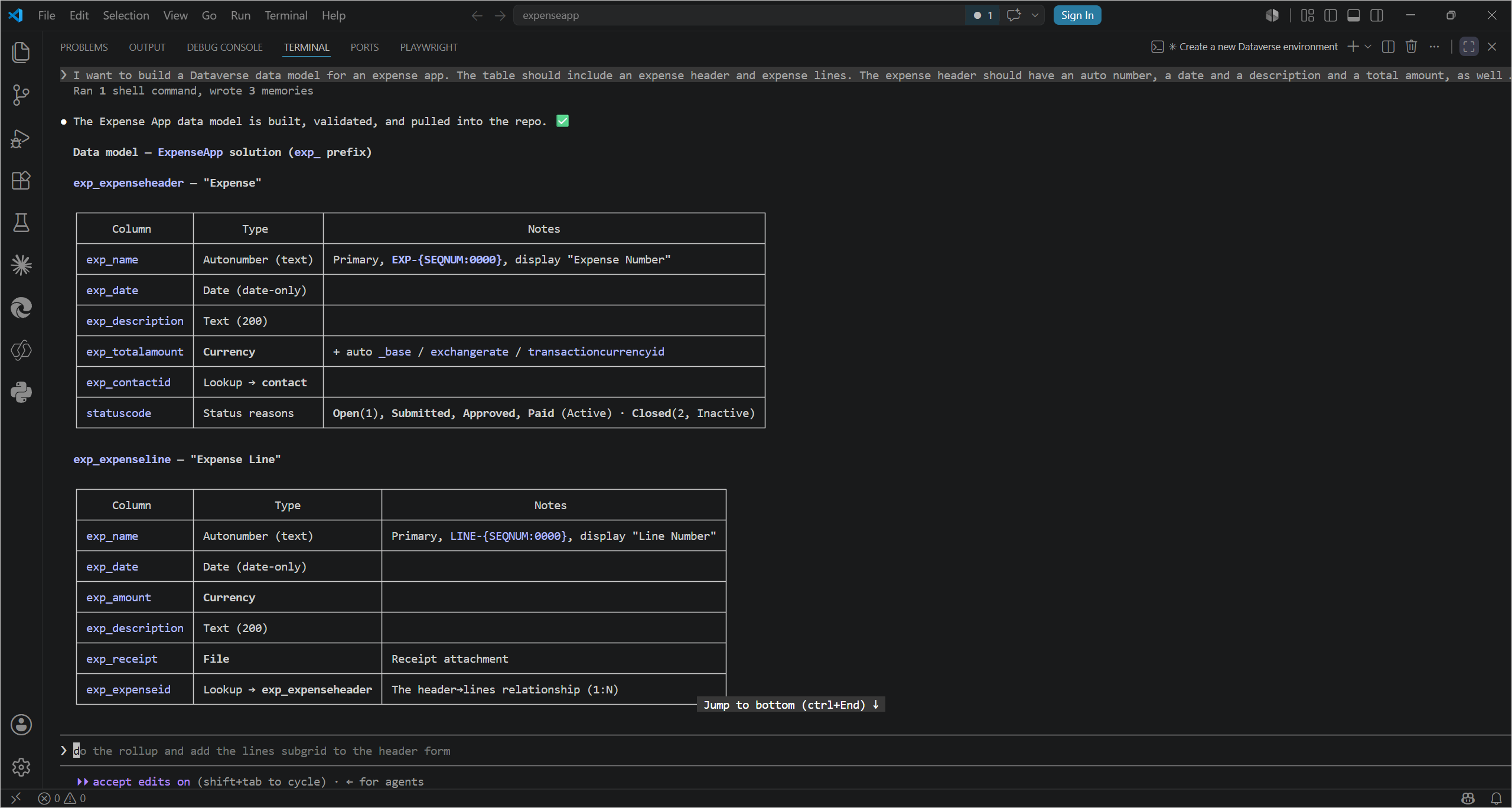1512x808 pixels.
Task: Toggle the bottom panel visibility
Action: coord(1354,15)
